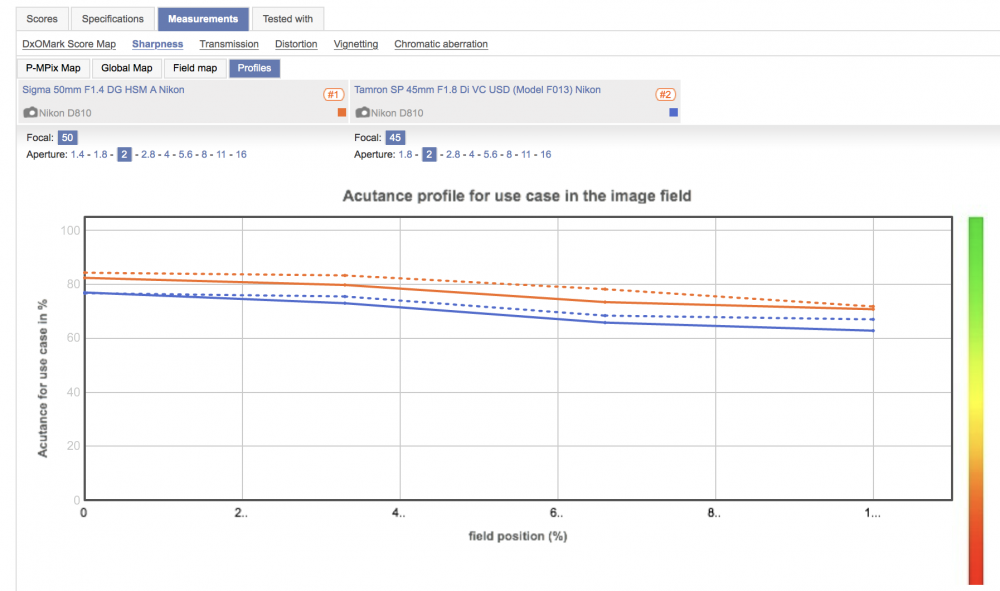Select focal length 50 for Sigma
This screenshot has height=591, width=1000.
coord(68,138)
